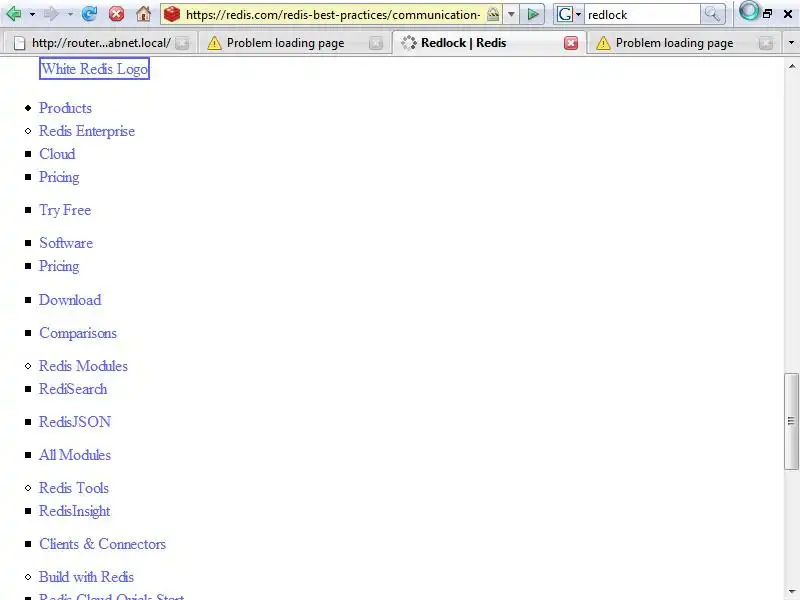Viewport: 800px width, 600px height.
Task: Follow the Download link
Action: [70, 300]
